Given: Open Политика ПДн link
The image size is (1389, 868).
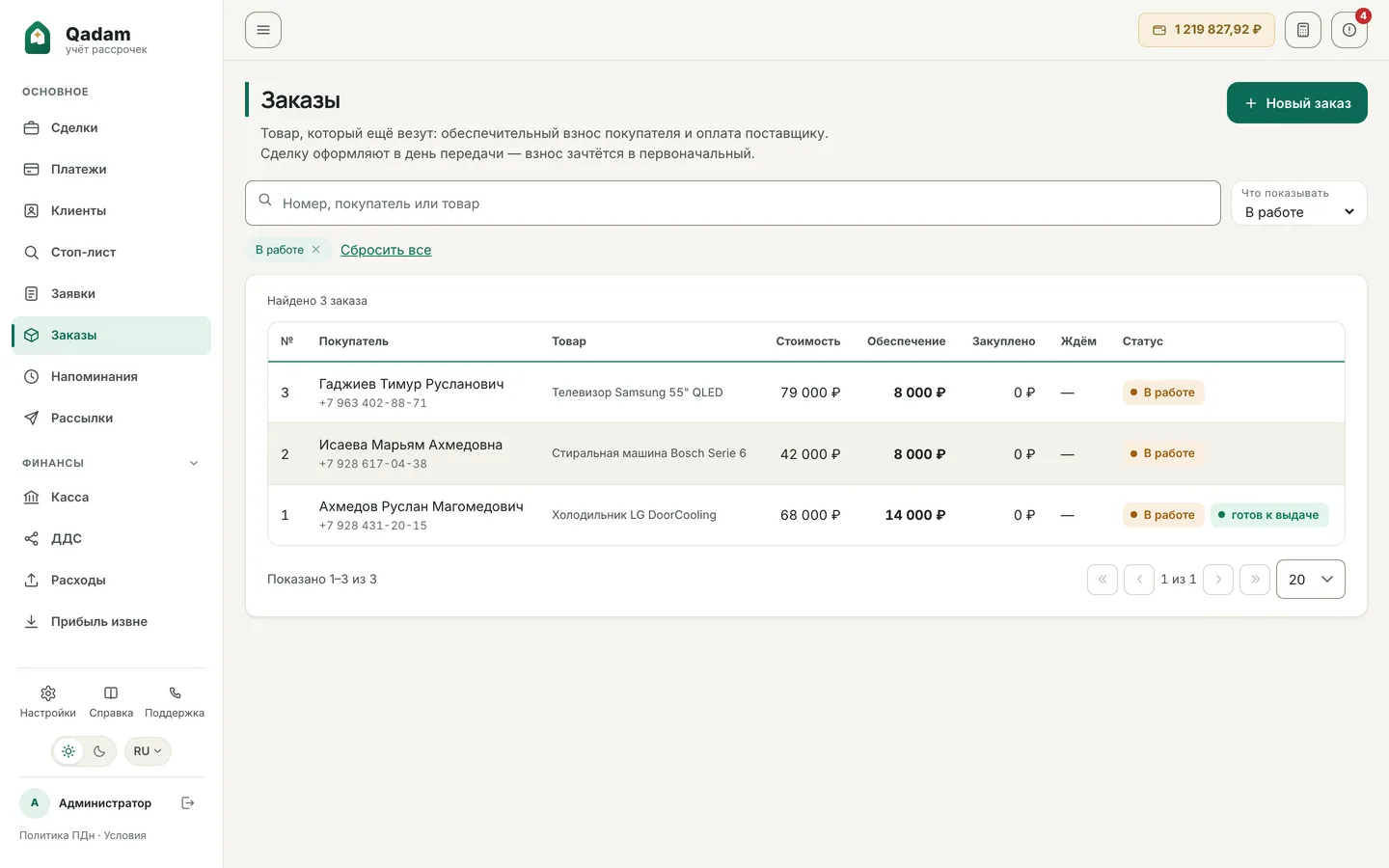Looking at the screenshot, I should coord(57,836).
